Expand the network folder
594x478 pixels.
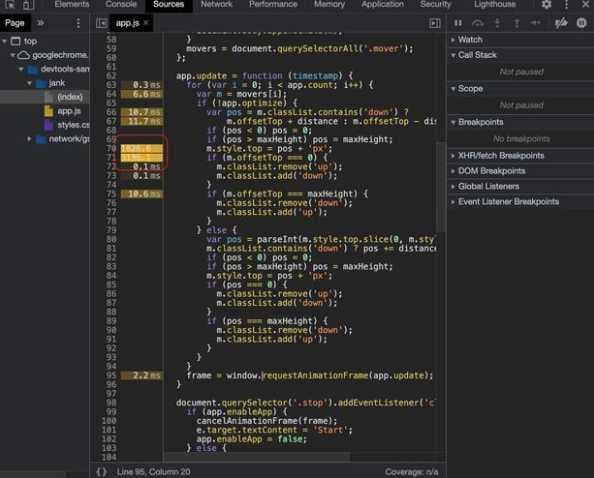[x=30, y=139]
